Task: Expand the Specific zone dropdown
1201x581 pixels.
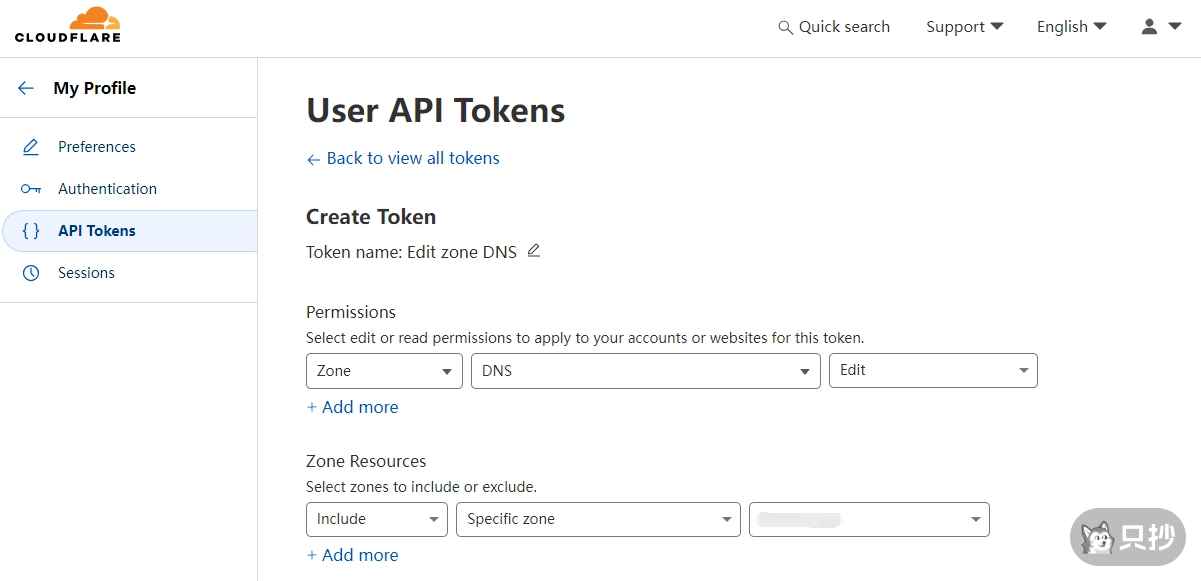Action: click(598, 519)
